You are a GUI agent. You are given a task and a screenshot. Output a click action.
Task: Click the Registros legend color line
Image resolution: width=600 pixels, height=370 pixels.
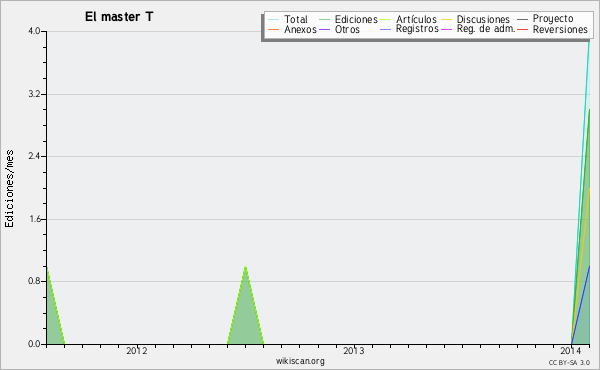[x=385, y=29]
